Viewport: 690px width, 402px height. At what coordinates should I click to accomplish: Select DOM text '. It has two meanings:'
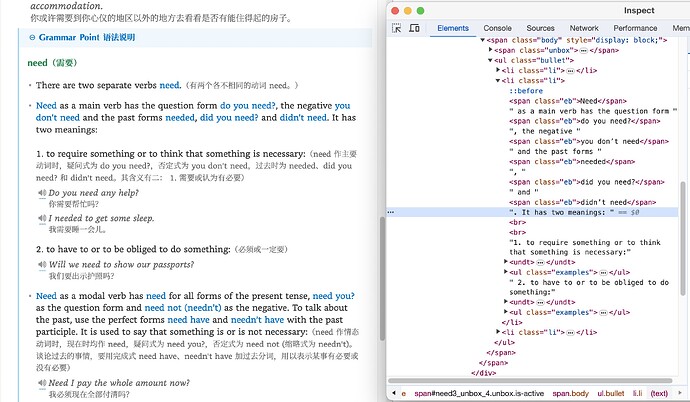point(562,212)
